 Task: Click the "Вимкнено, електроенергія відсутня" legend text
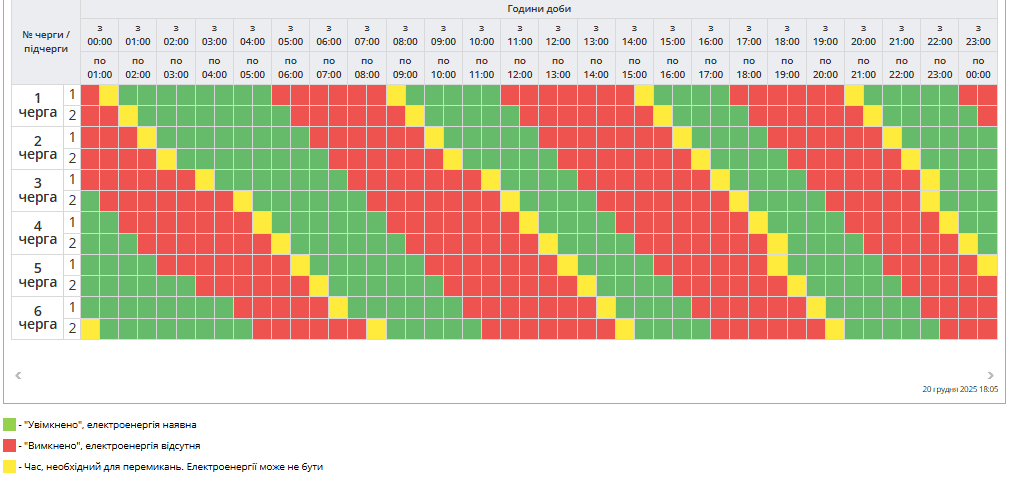(110, 445)
